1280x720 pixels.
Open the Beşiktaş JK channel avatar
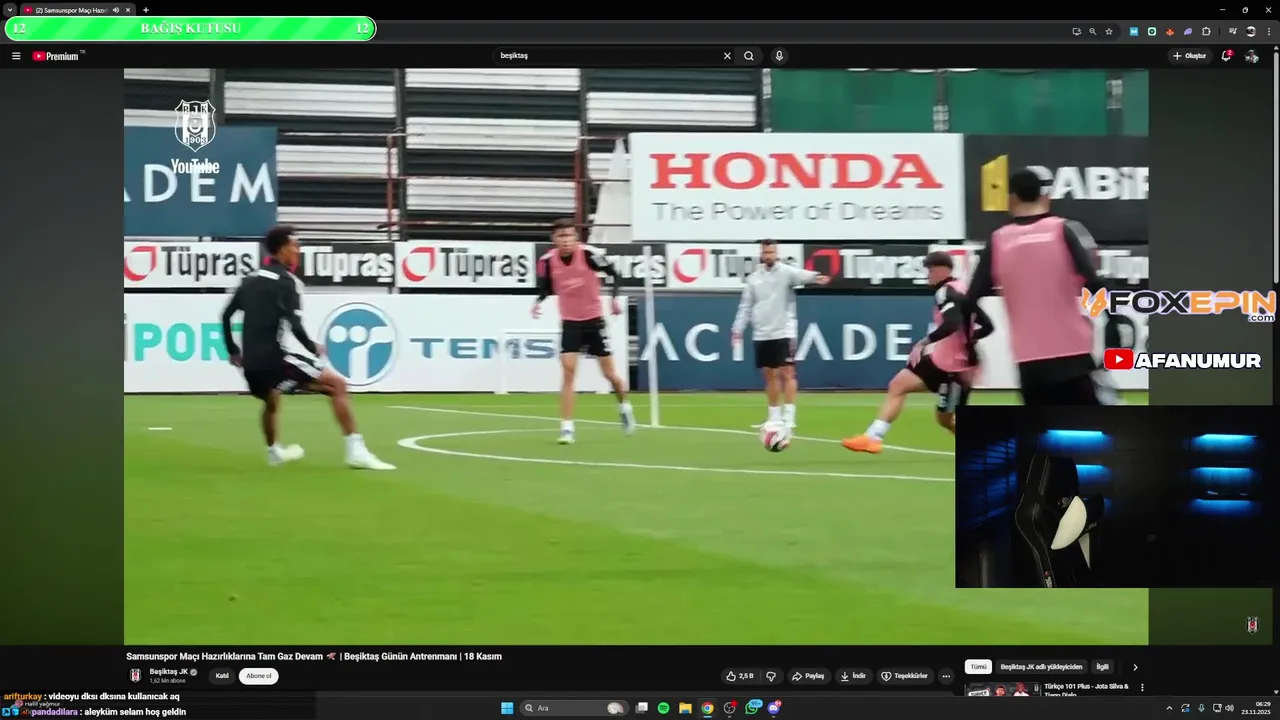(135, 676)
